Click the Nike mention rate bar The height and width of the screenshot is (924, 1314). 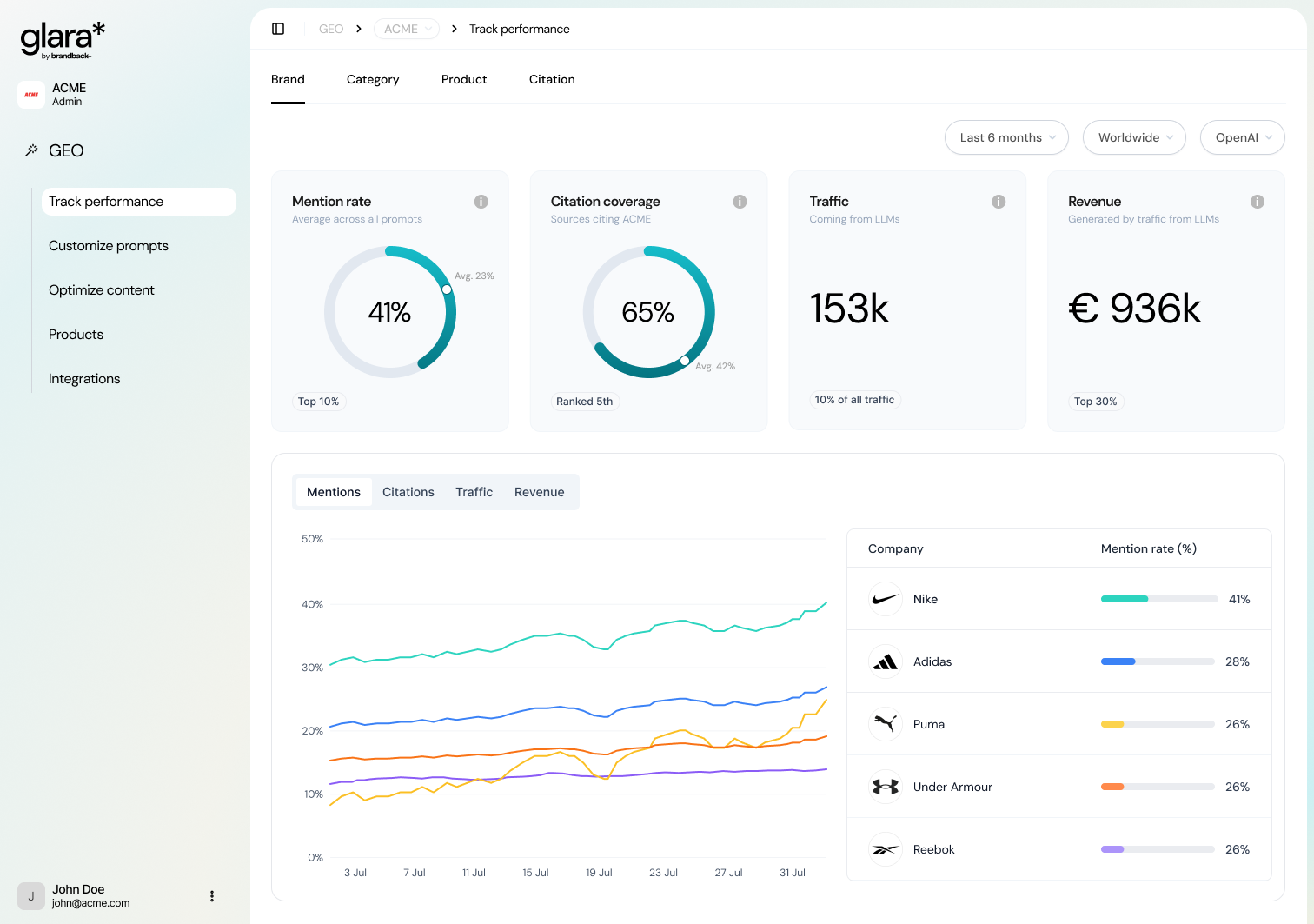tap(1159, 599)
